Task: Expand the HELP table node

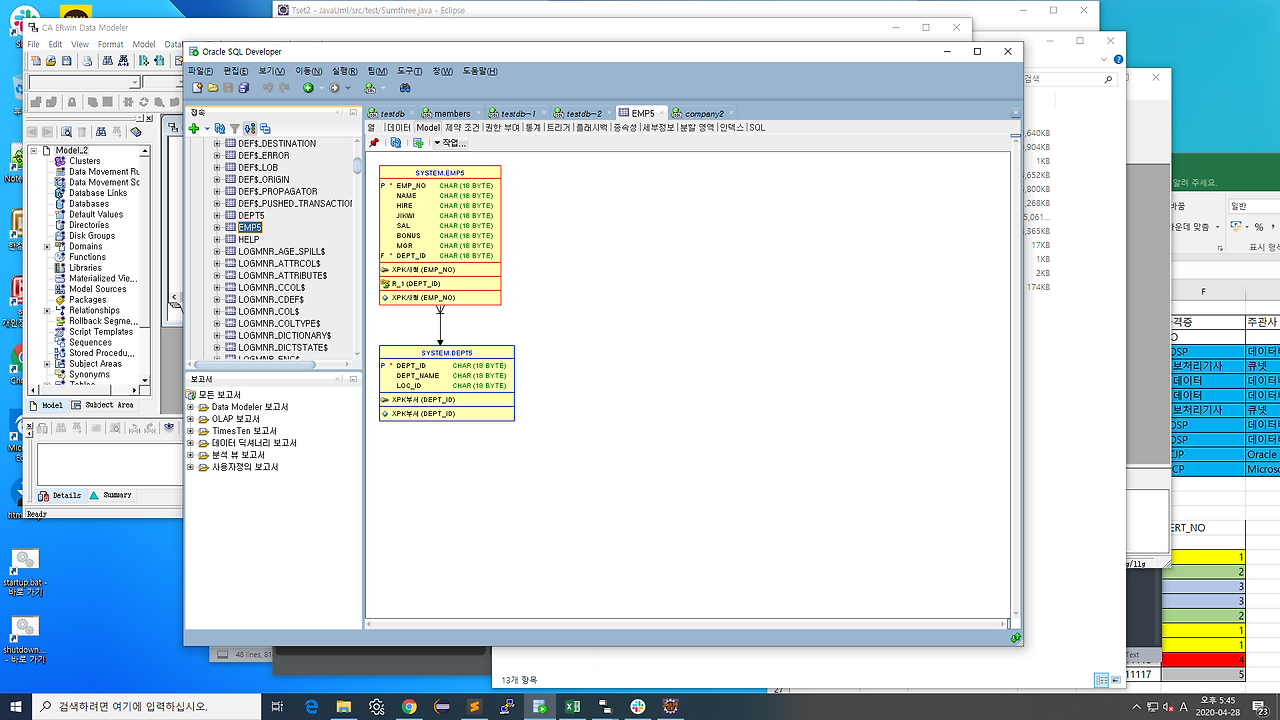Action: 217,240
